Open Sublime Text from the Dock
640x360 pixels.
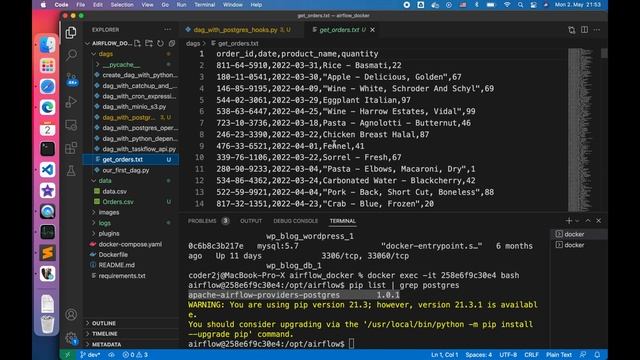pos(47,253)
